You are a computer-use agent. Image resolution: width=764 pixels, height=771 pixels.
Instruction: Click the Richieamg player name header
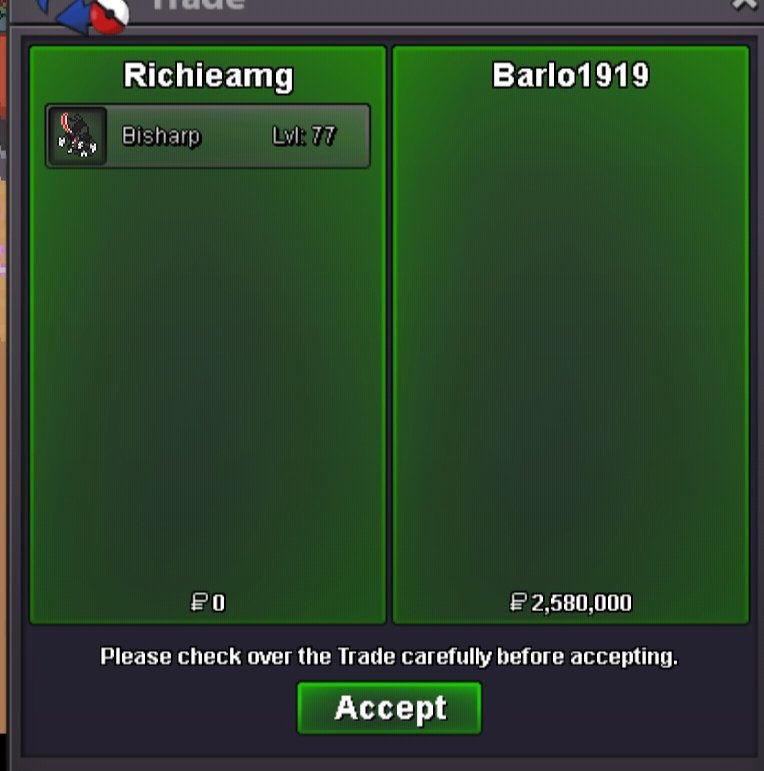(208, 76)
